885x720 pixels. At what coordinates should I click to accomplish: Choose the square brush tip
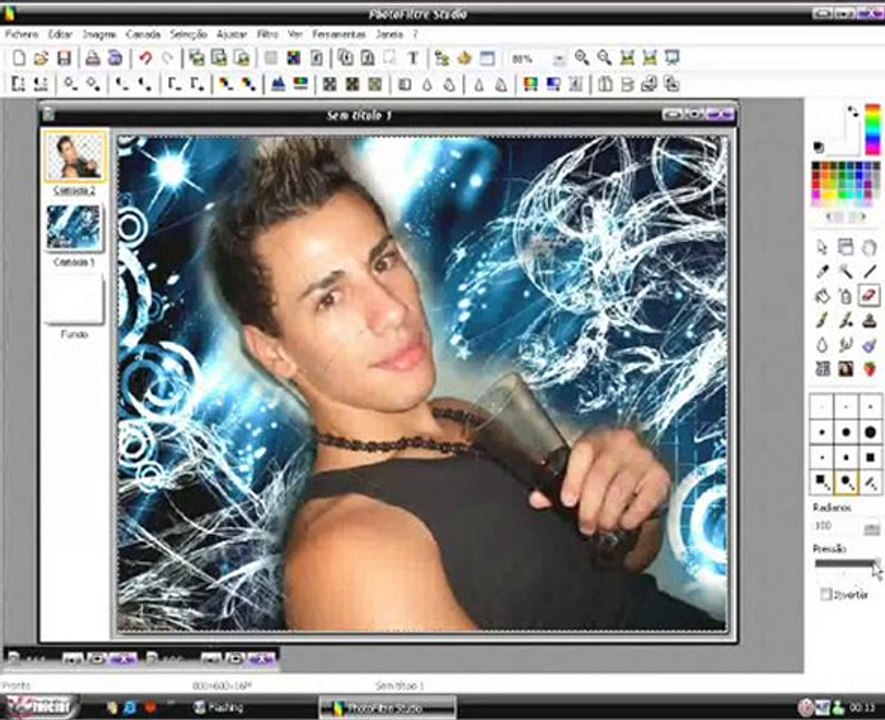870,456
